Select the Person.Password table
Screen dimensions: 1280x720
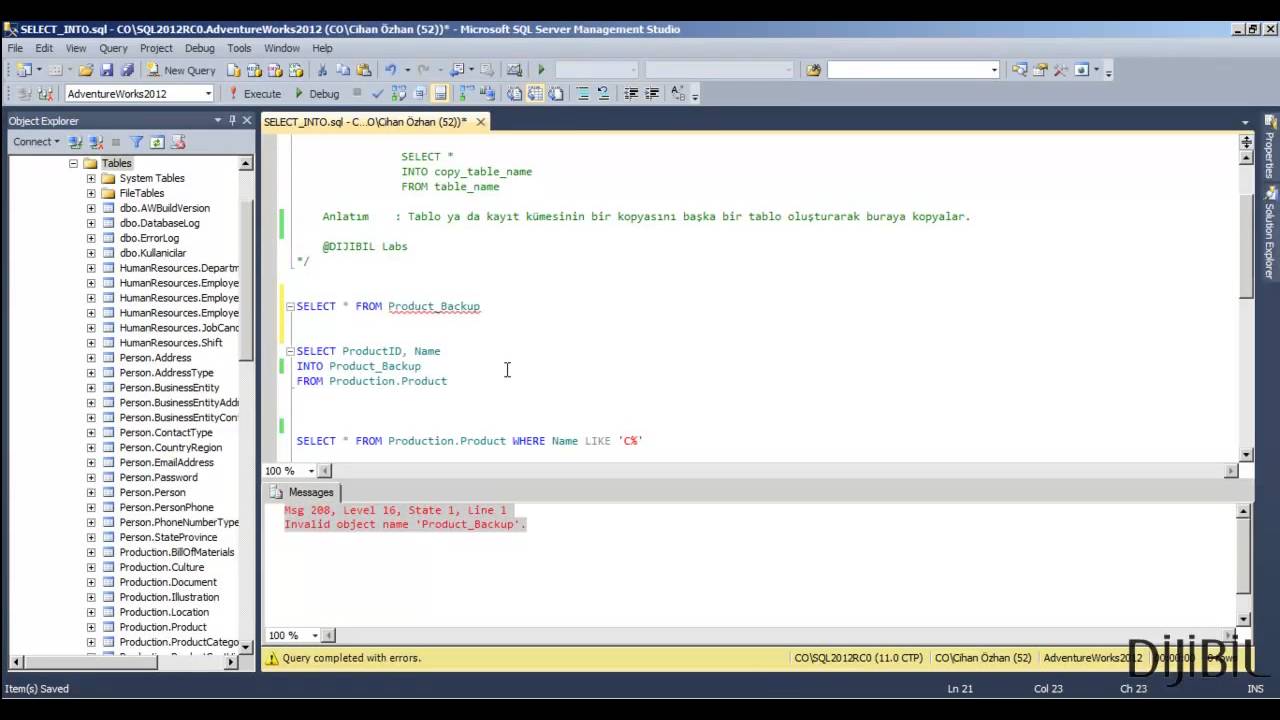click(158, 477)
